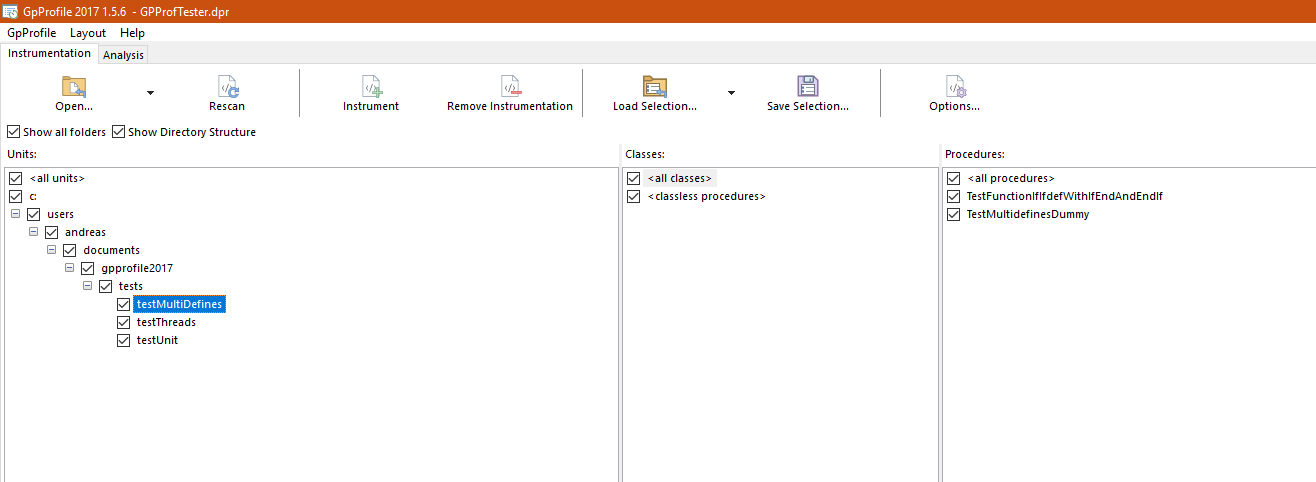Uncheck the users folder checkbox
Image resolution: width=1316 pixels, height=482 pixels.
tap(33, 214)
